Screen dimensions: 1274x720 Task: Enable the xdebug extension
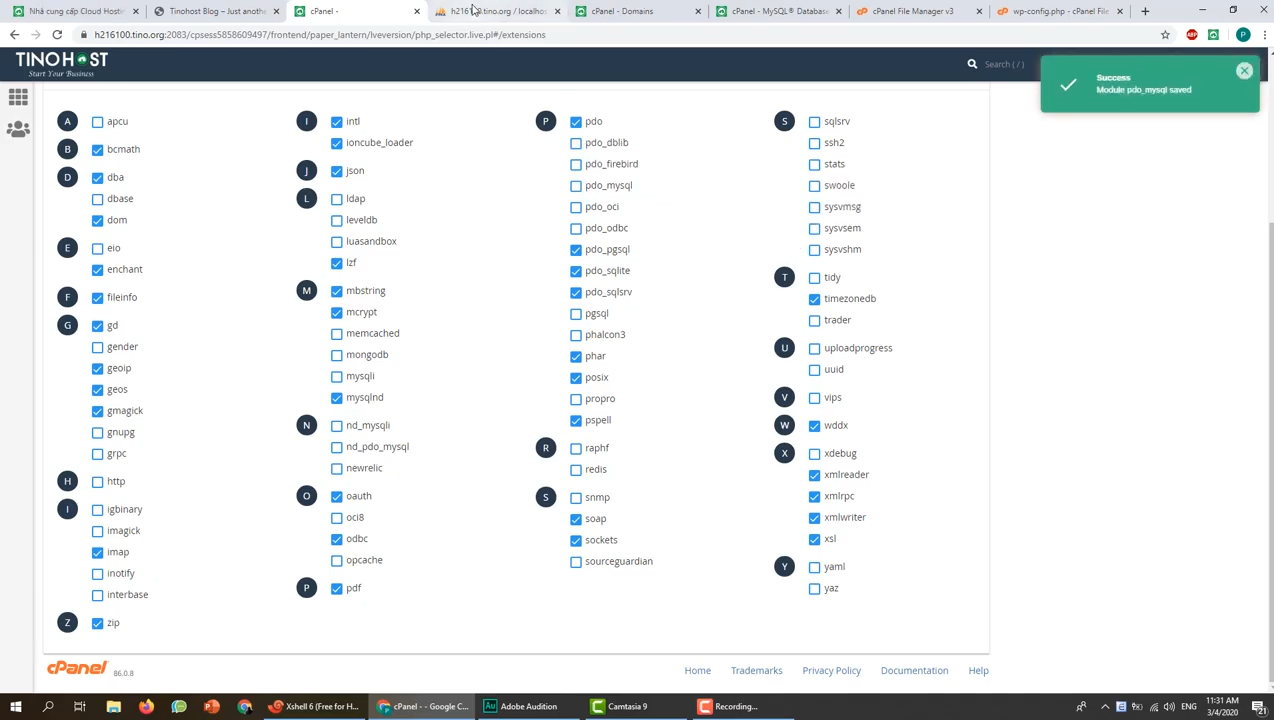(815, 454)
